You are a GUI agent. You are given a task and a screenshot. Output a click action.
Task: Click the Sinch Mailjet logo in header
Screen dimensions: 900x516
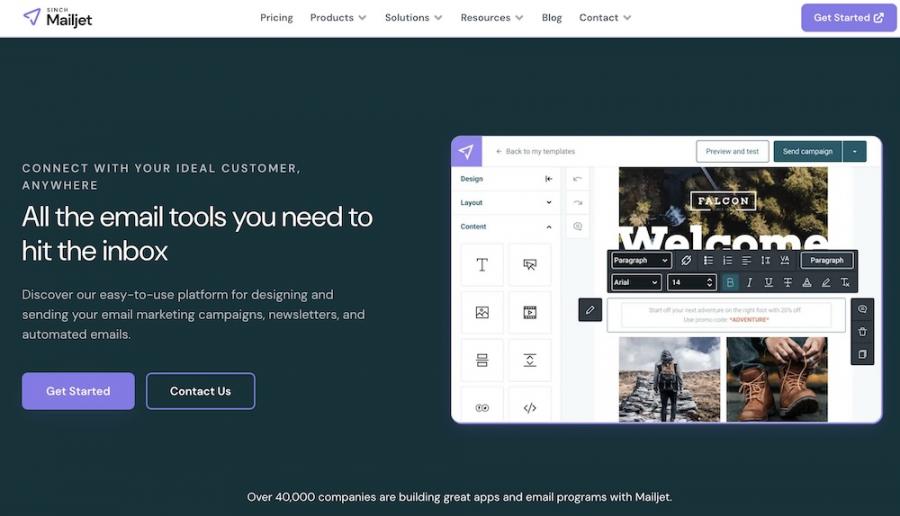pyautogui.click(x=57, y=18)
